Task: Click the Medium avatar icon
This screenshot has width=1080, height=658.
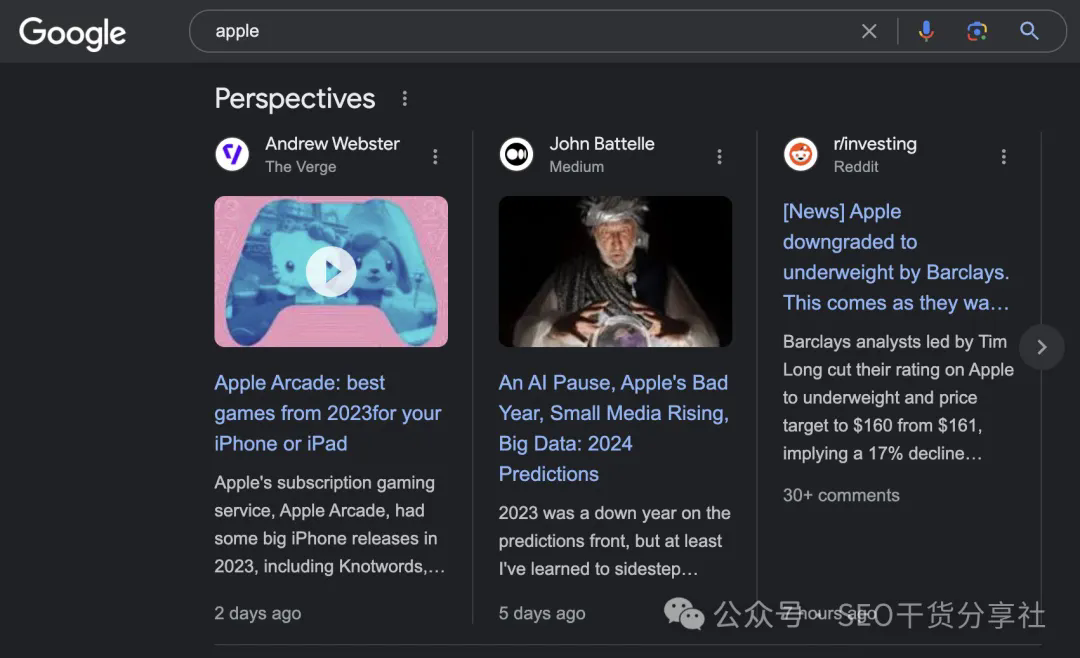Action: pos(517,154)
